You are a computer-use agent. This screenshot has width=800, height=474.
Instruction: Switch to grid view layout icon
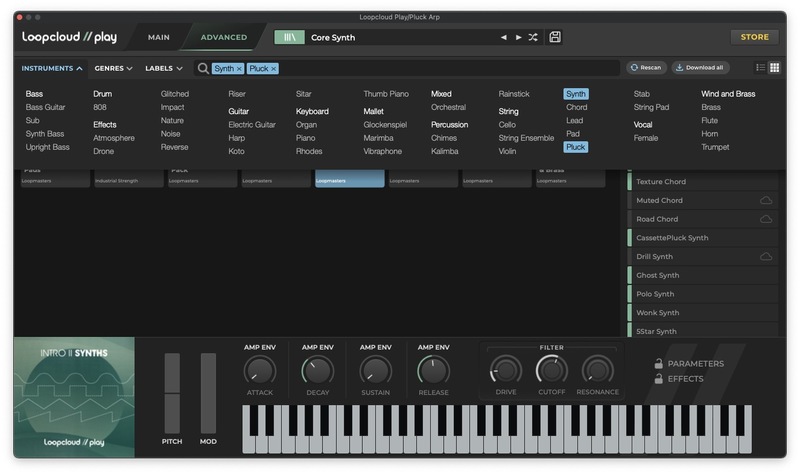(x=774, y=68)
